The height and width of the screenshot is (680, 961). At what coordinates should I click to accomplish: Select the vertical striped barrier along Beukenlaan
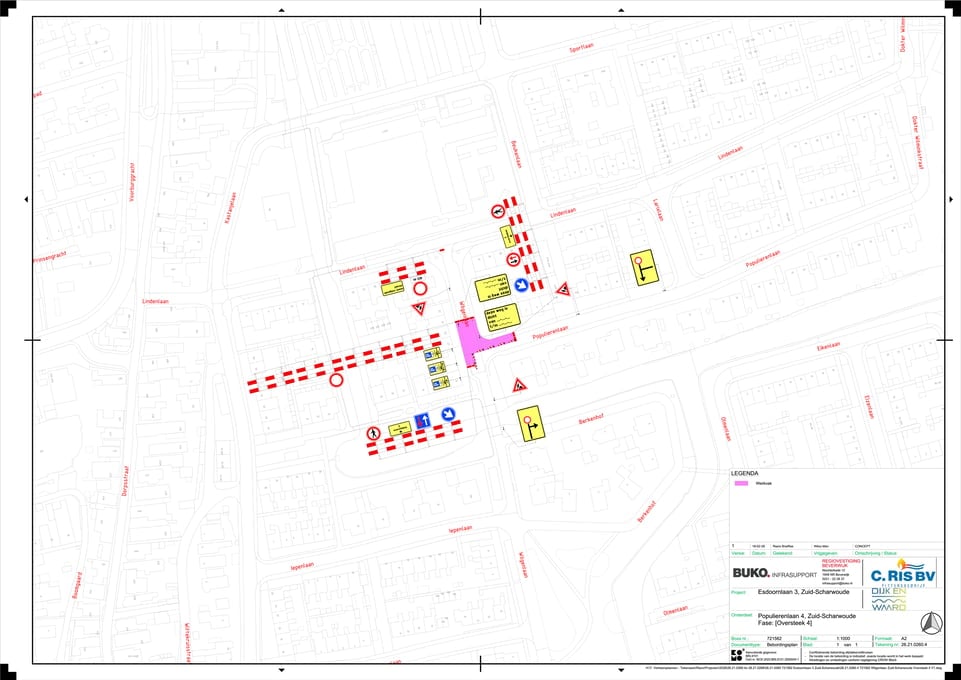523,244
